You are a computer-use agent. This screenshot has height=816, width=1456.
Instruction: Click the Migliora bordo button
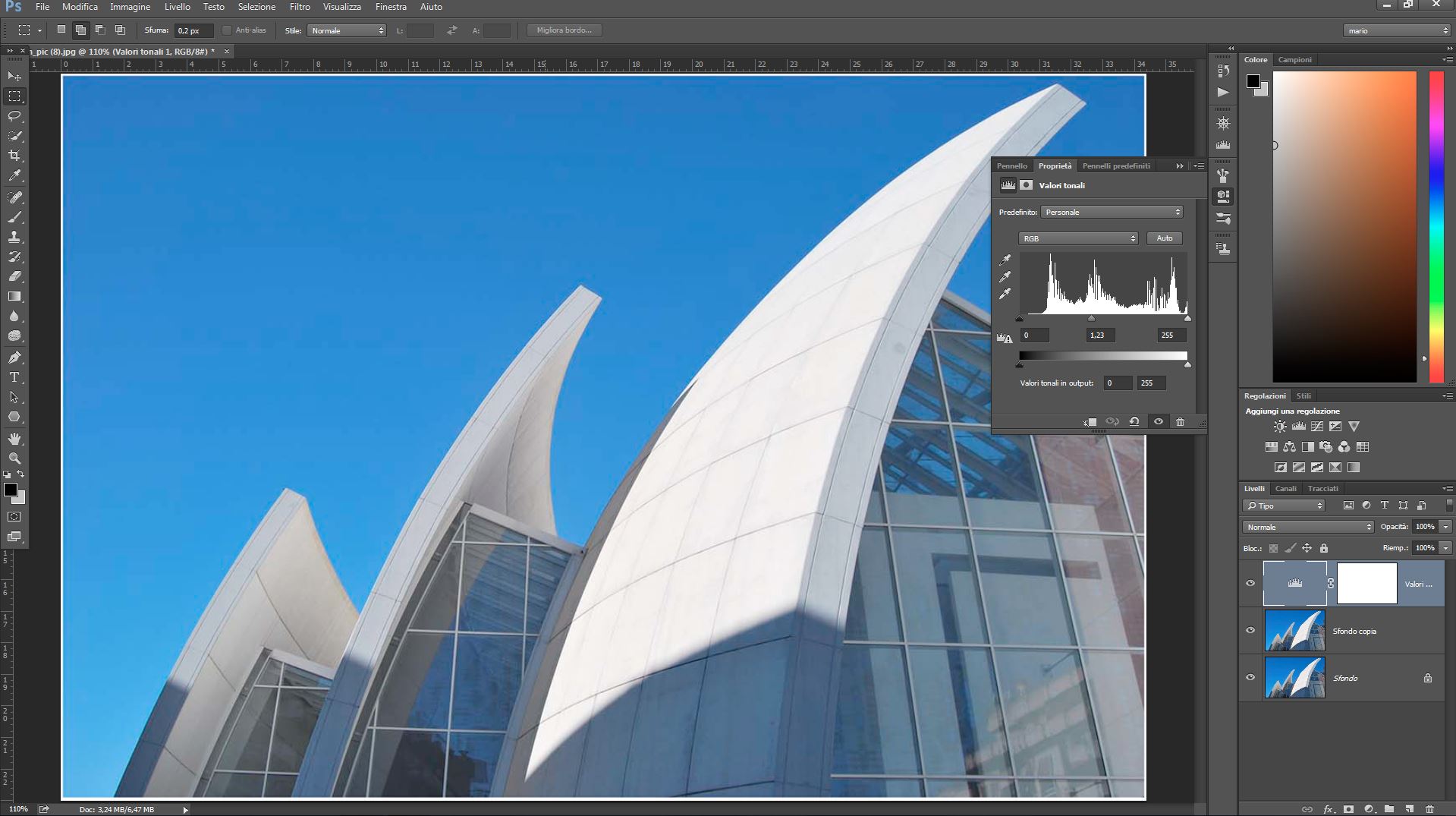tap(564, 30)
